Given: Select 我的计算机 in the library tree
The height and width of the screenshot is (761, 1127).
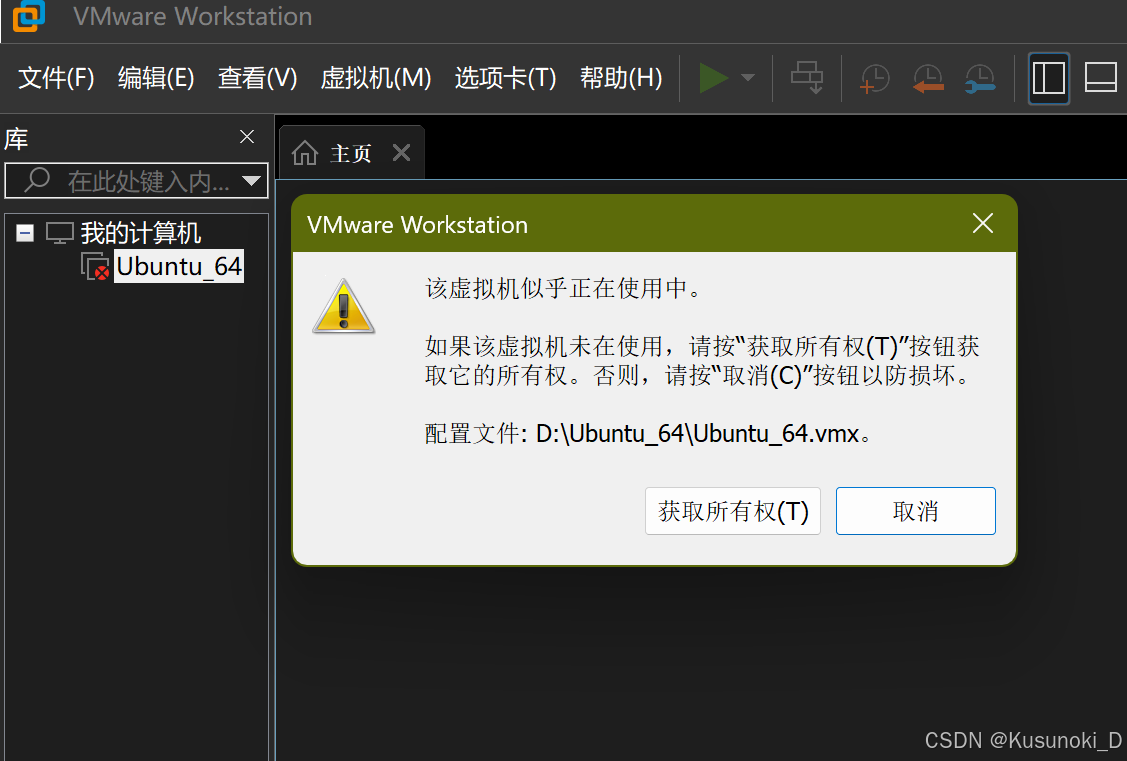Looking at the screenshot, I should (140, 233).
